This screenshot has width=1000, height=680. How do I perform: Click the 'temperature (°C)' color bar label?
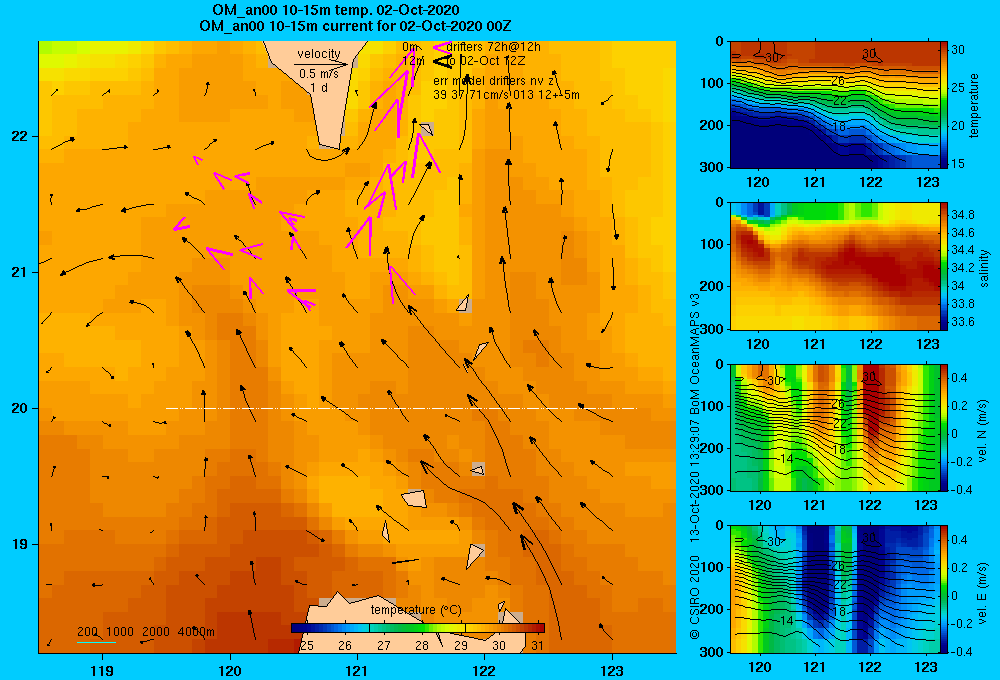[x=416, y=610]
